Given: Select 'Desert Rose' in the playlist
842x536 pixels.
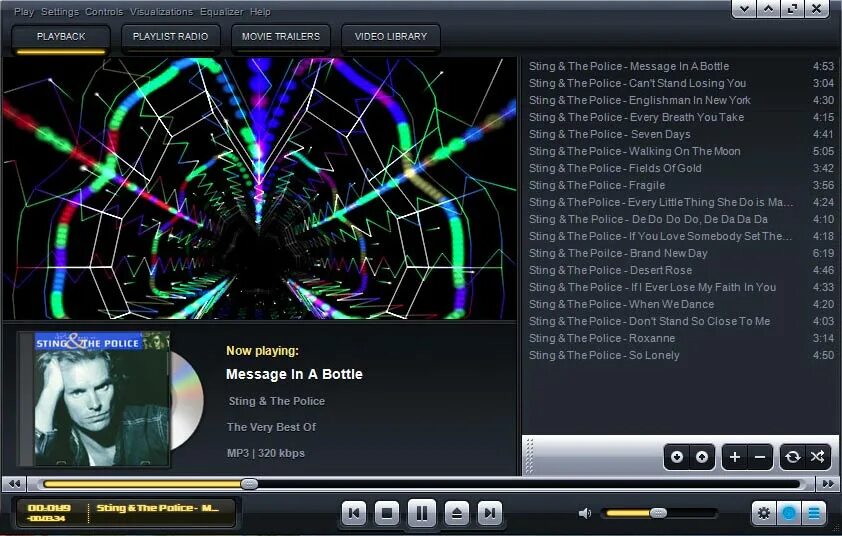Looking at the screenshot, I should 681,270.
